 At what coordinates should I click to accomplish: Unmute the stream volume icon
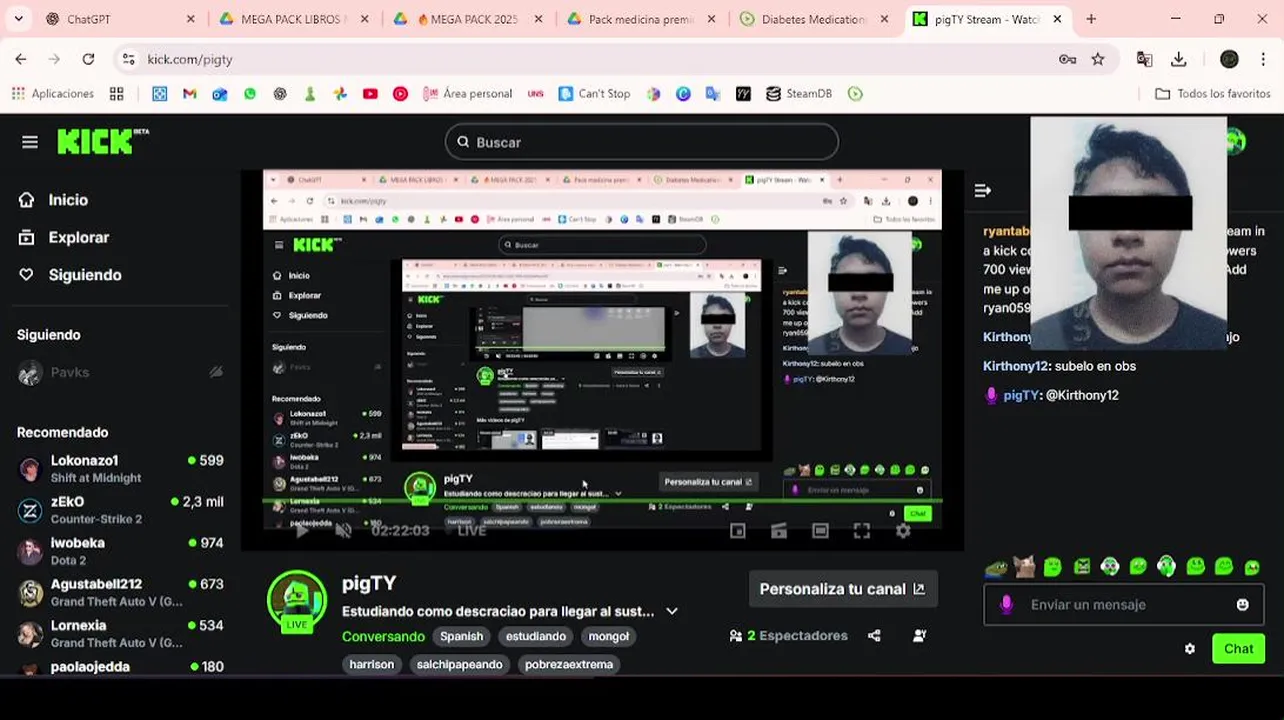point(343,530)
